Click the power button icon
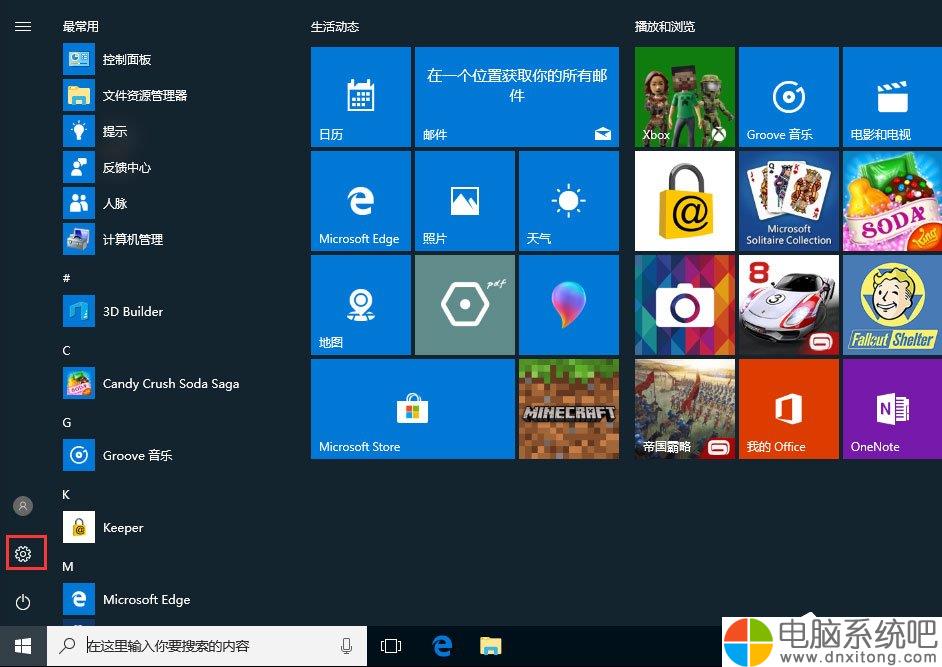Screen dimensions: 942x667 23,602
